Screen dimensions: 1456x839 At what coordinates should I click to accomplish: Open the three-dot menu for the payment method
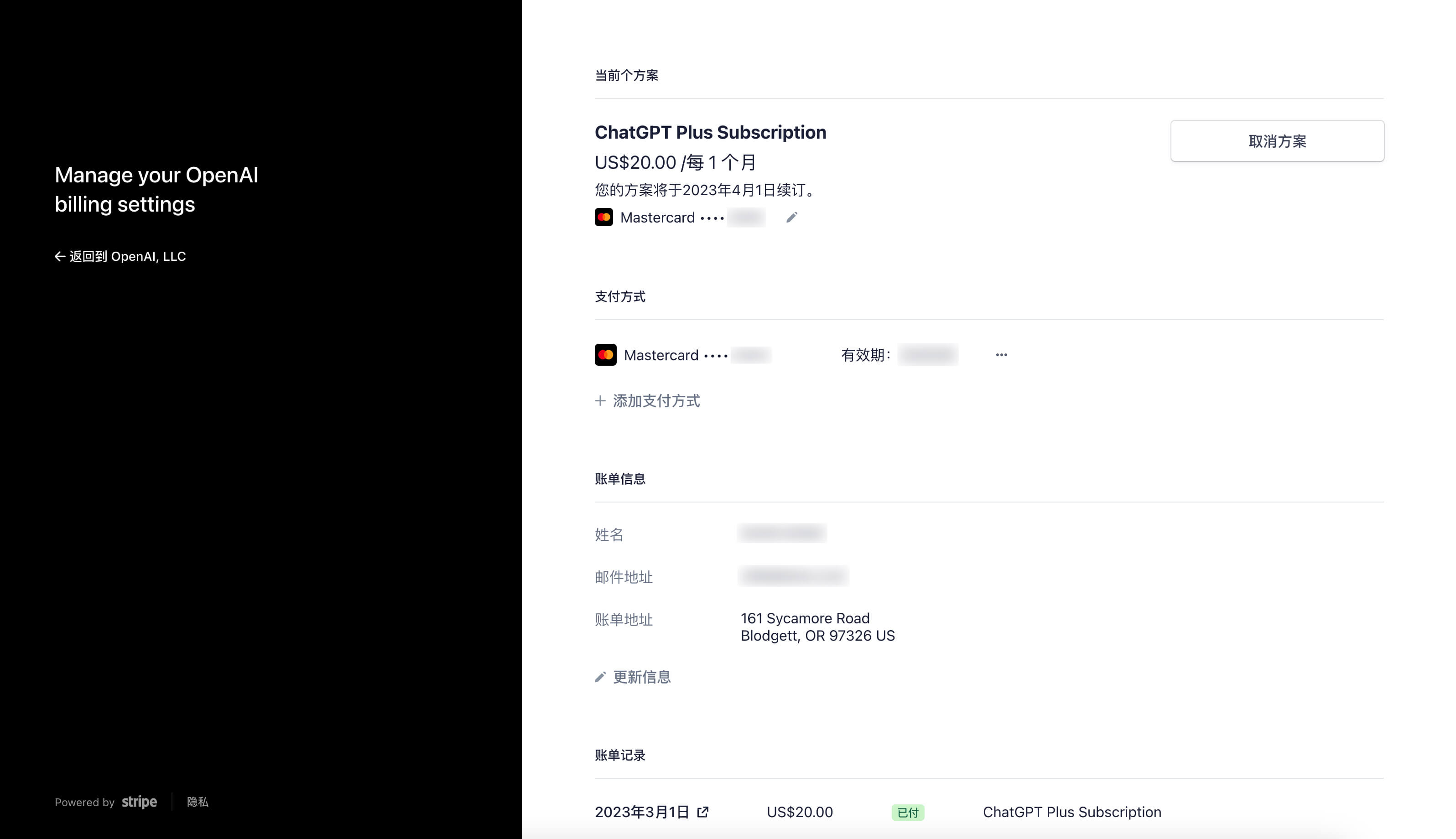tap(1001, 355)
